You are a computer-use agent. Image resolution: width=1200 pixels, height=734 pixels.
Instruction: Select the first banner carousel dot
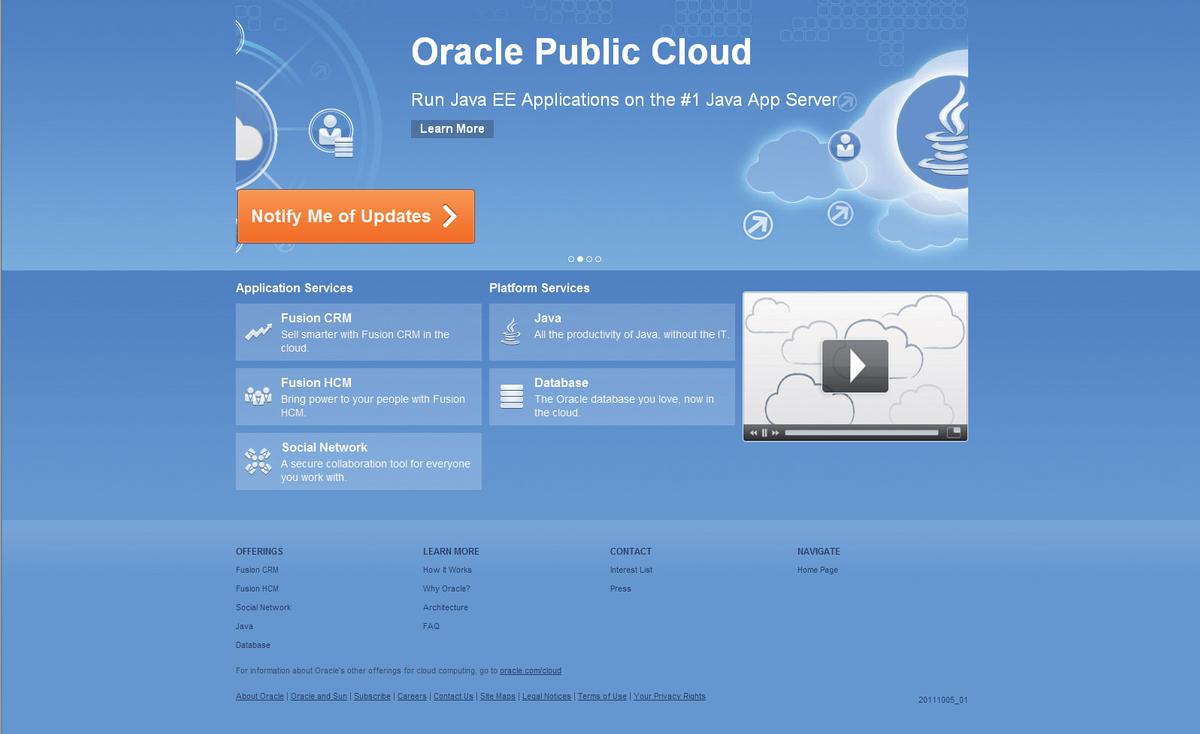pyautogui.click(x=571, y=259)
